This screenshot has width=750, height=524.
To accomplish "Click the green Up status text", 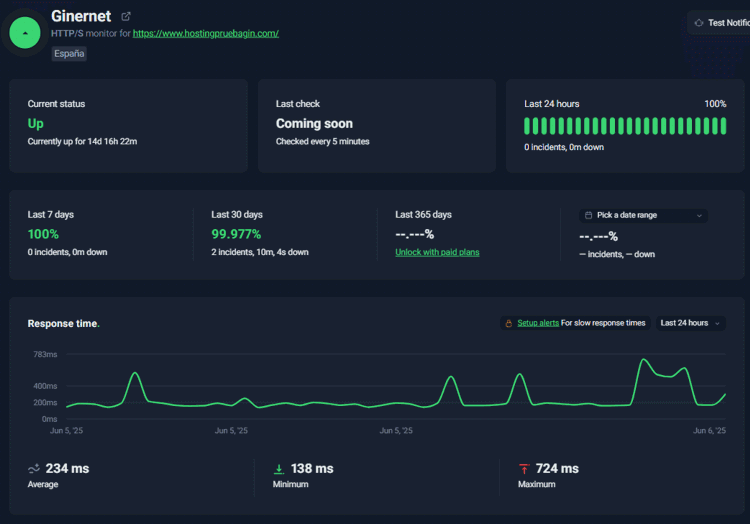I will [x=35, y=124].
